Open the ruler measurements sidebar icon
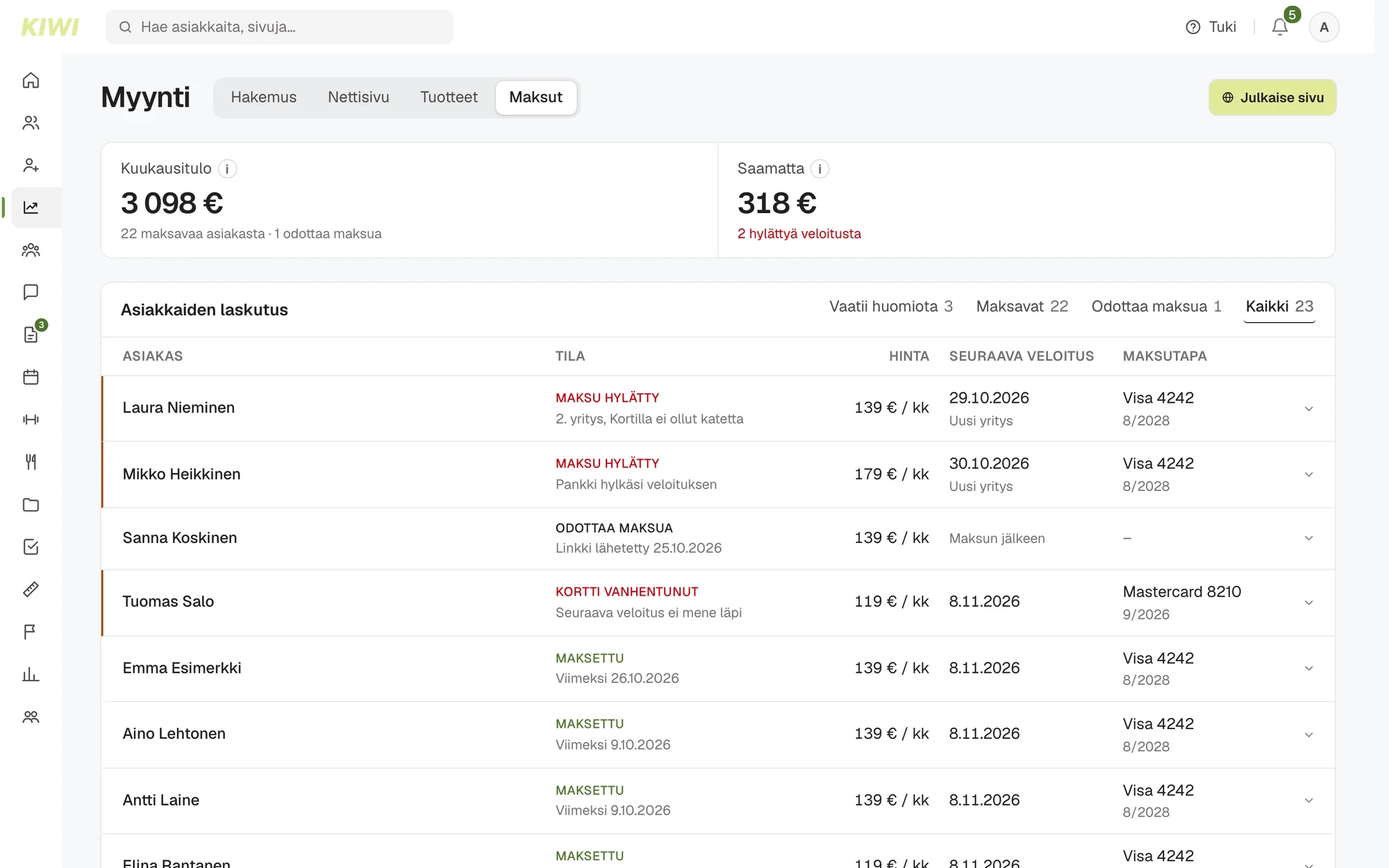Viewport: 1389px width, 868px height. [31, 590]
